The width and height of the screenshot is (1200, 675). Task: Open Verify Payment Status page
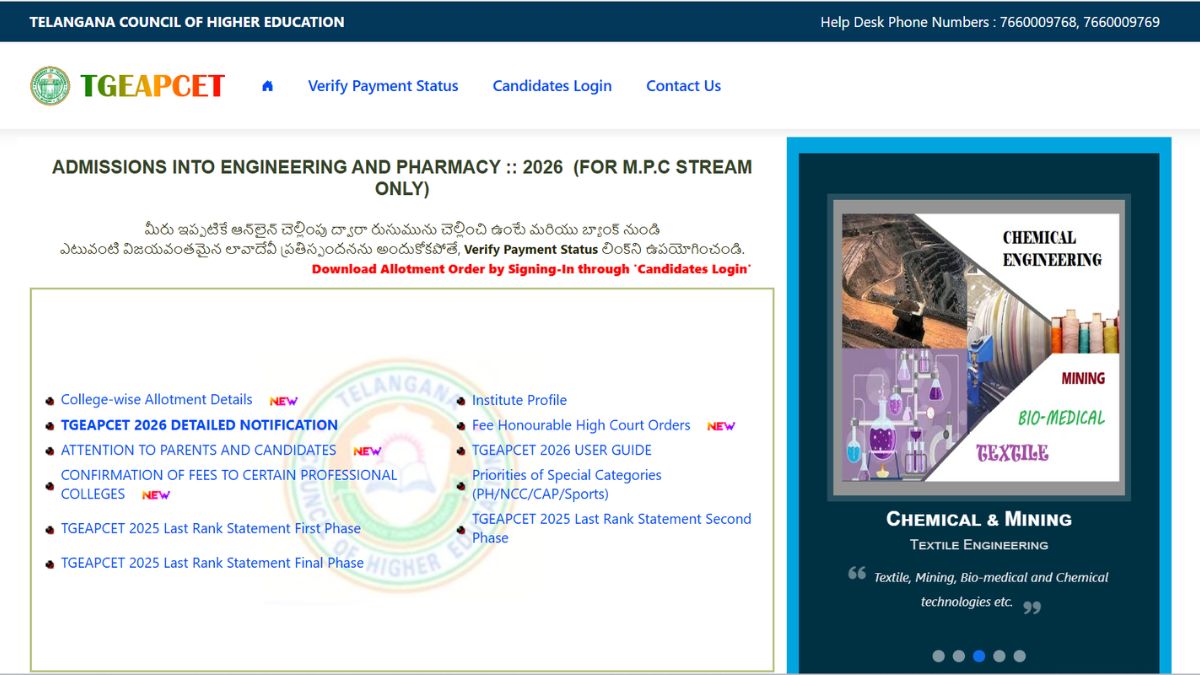coord(383,86)
